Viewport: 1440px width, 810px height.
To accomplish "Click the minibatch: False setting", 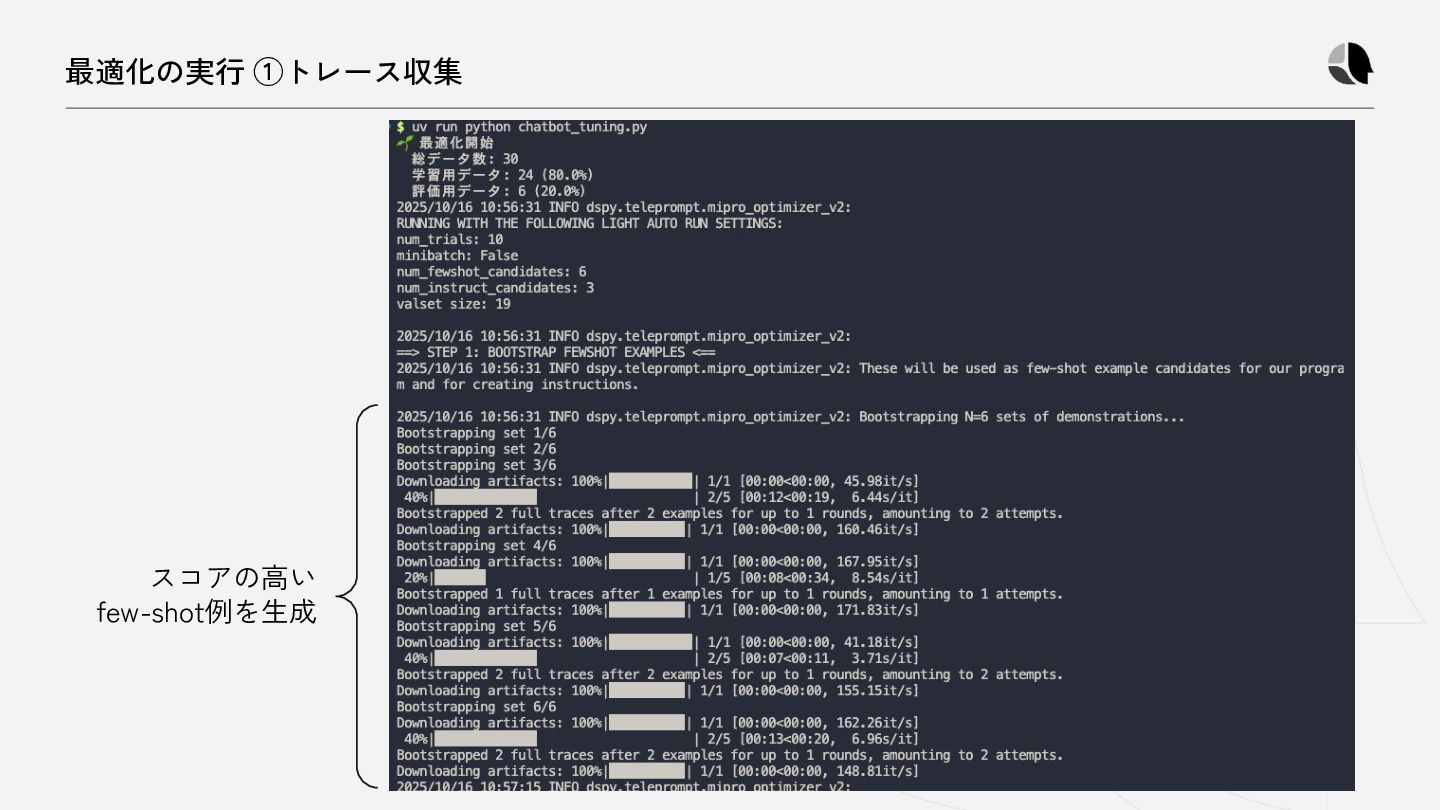I will coord(457,255).
